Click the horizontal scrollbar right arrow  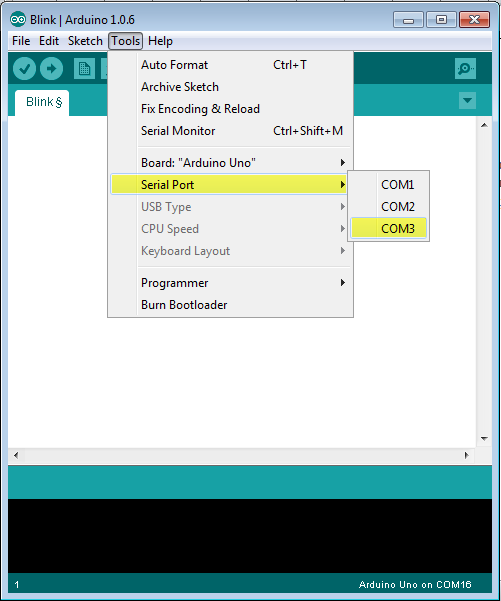coord(467,455)
